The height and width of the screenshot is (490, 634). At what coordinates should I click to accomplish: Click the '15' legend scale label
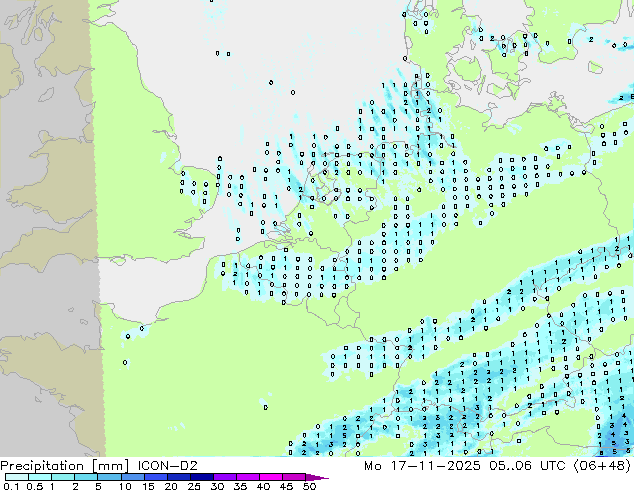pos(148,486)
